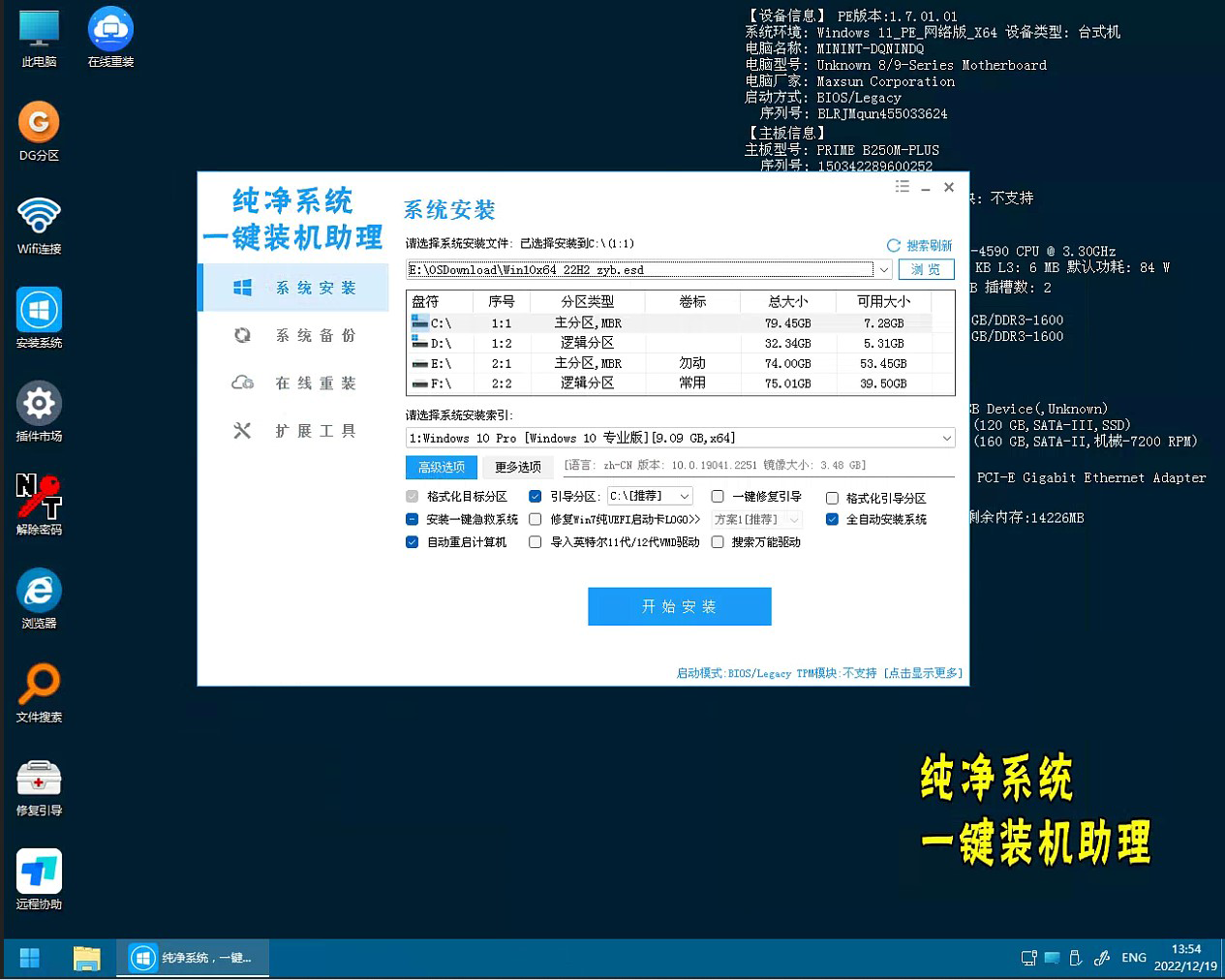Image resolution: width=1225 pixels, height=980 pixels.
Task: Click the 搜索刷新 refresh icon
Action: coord(893,246)
